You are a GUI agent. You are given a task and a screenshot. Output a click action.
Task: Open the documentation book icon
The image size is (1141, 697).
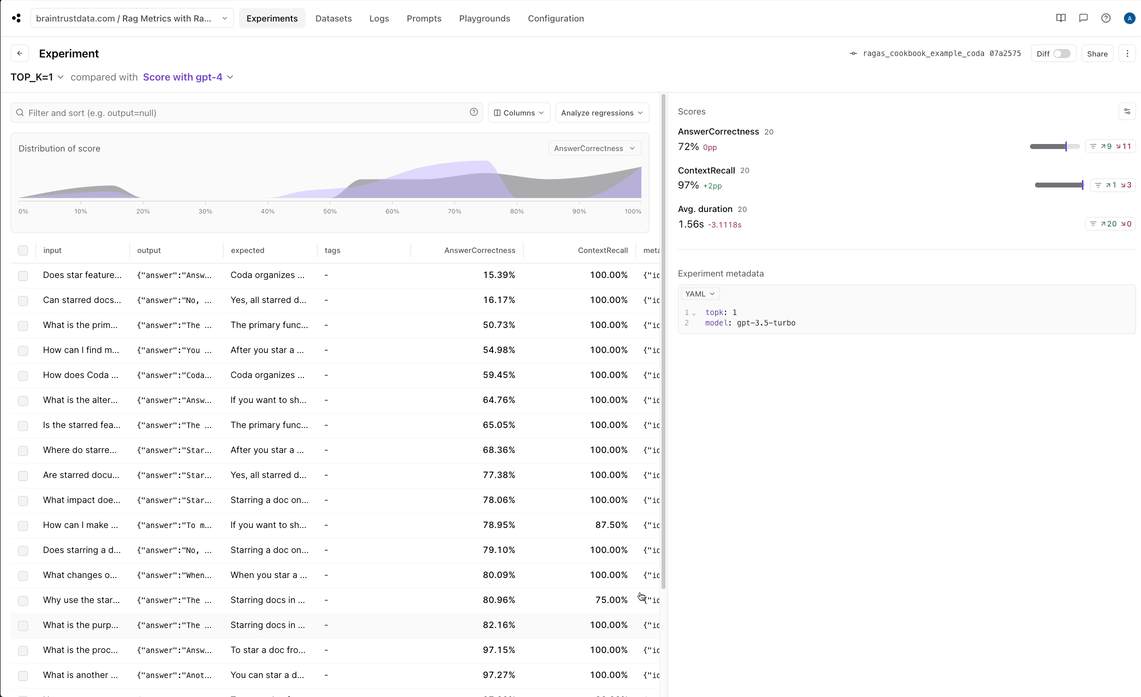(x=1061, y=18)
